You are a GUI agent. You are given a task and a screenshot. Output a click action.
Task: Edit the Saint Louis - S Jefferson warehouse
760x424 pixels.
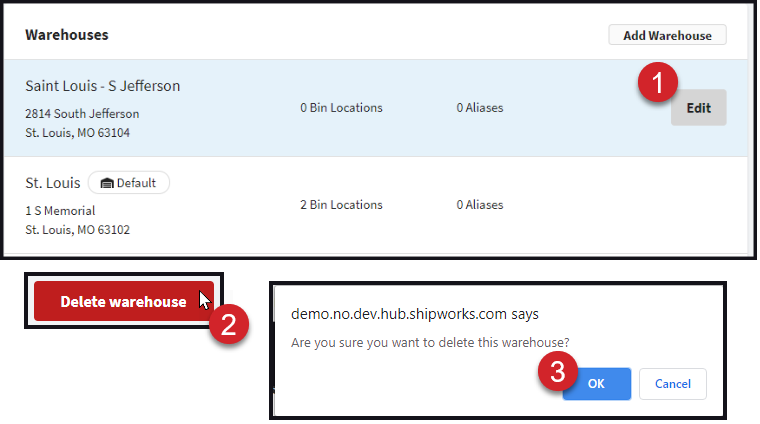(698, 108)
